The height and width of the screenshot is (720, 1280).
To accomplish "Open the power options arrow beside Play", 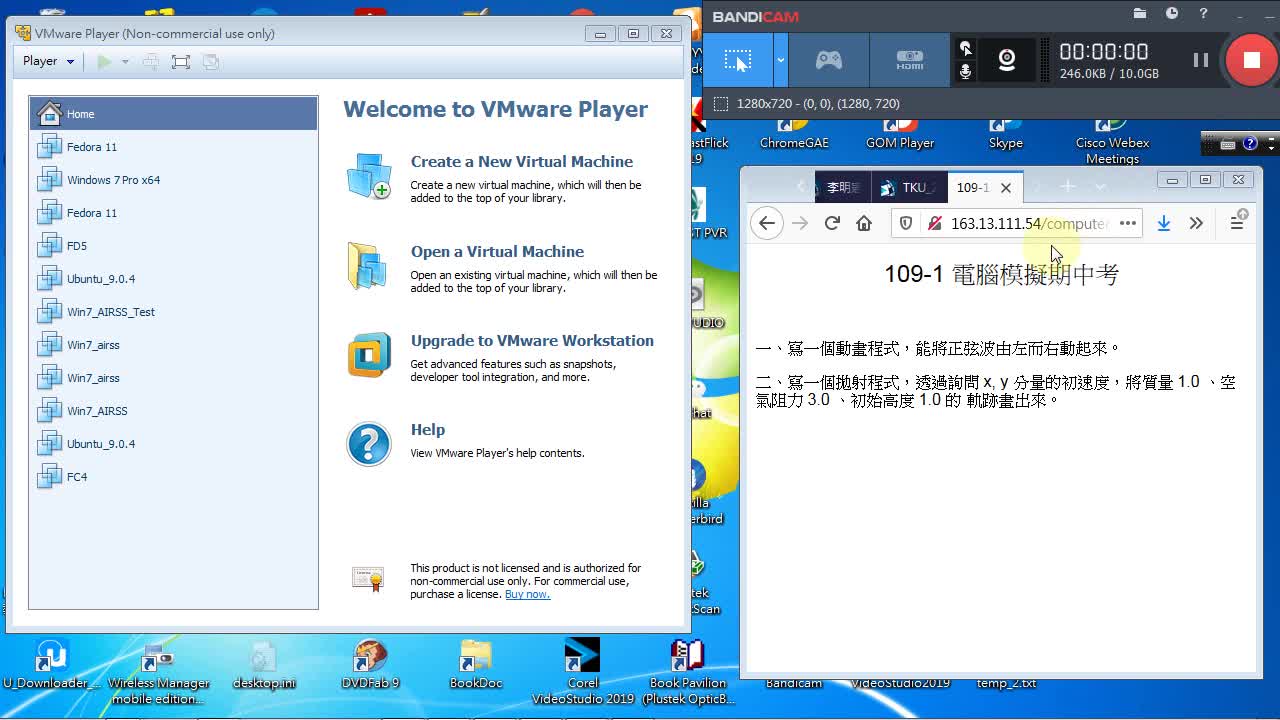I will [x=125, y=61].
